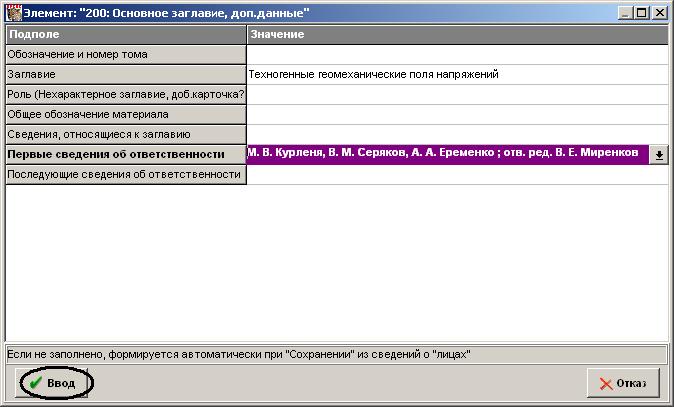Click the Заглавие value field with title text

[456, 74]
